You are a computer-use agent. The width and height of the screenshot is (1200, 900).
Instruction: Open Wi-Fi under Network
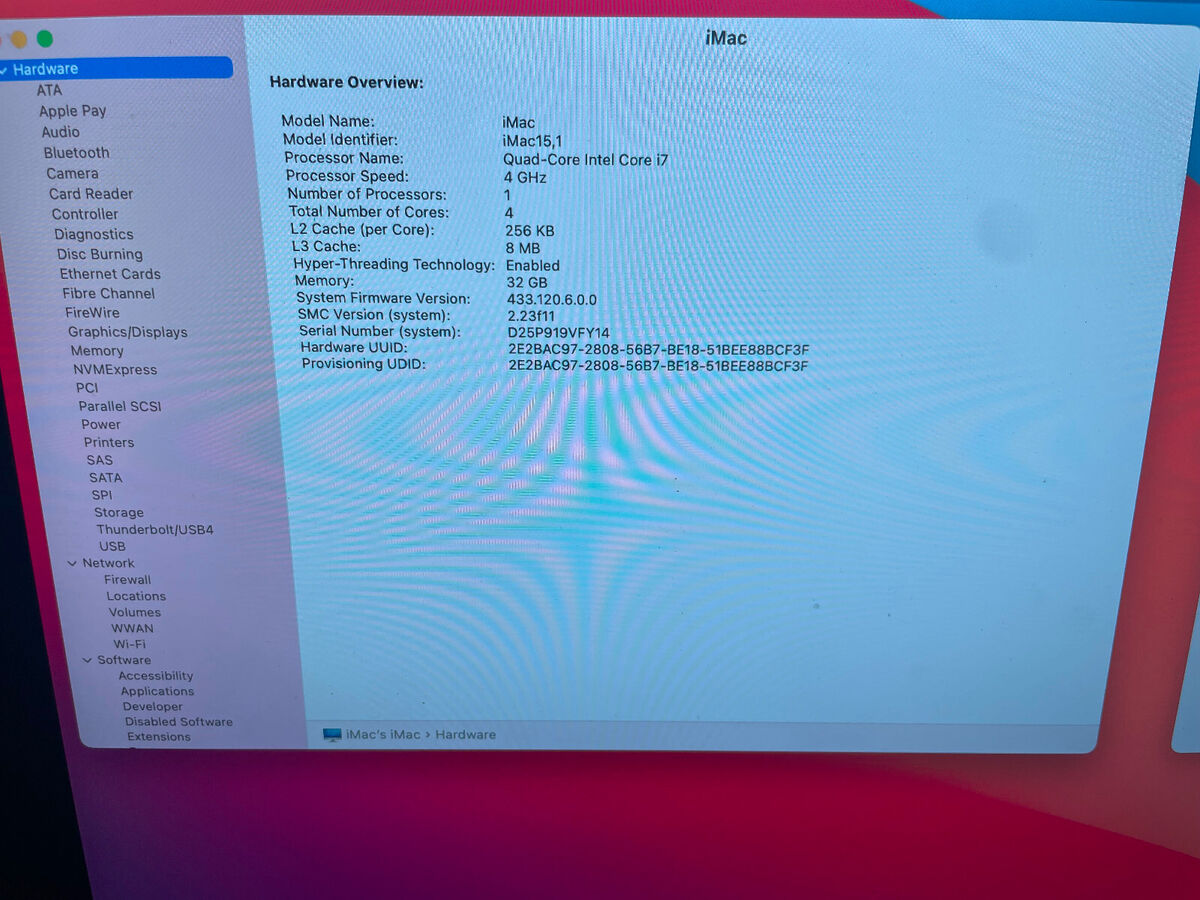click(x=129, y=644)
